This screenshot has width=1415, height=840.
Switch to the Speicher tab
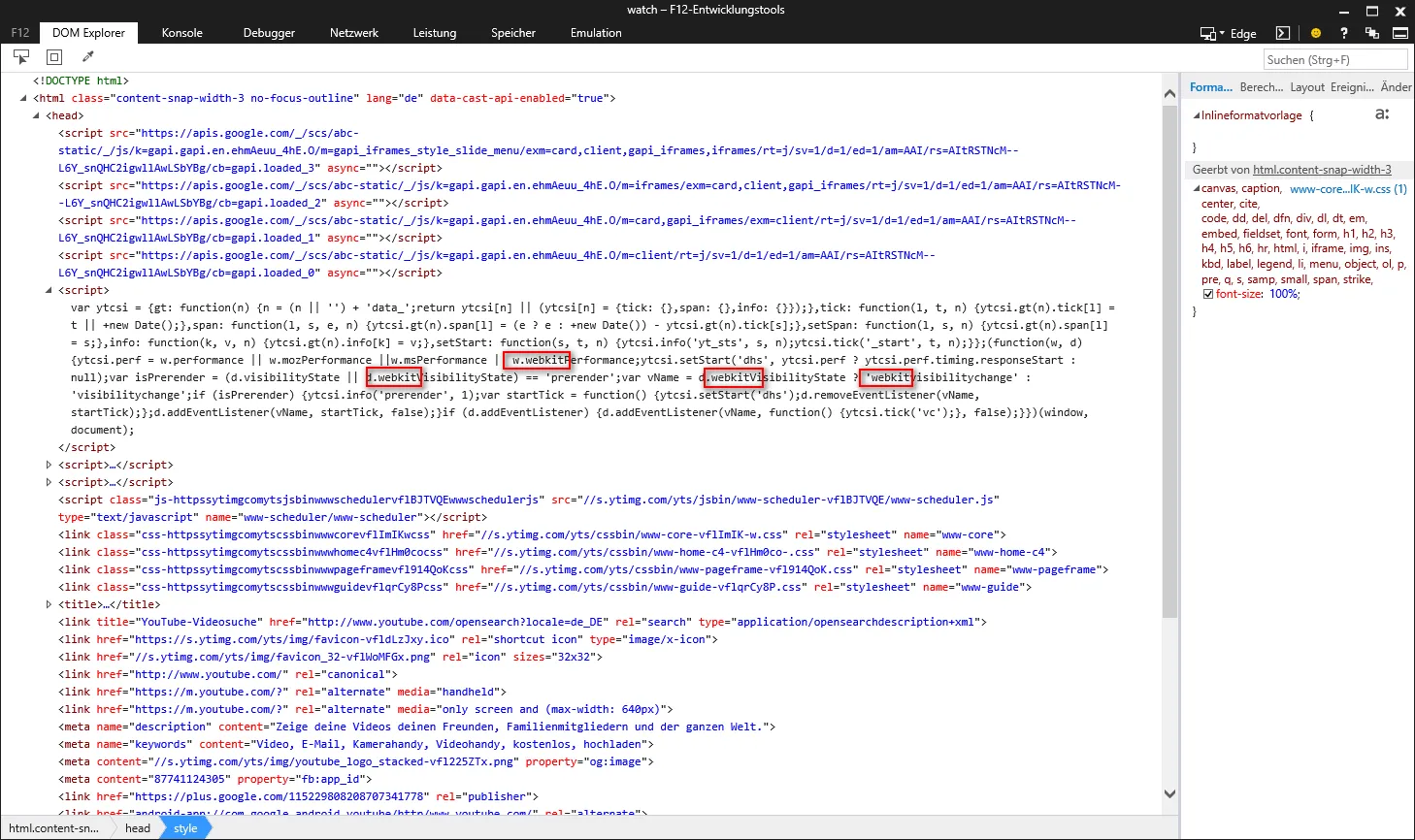(513, 33)
